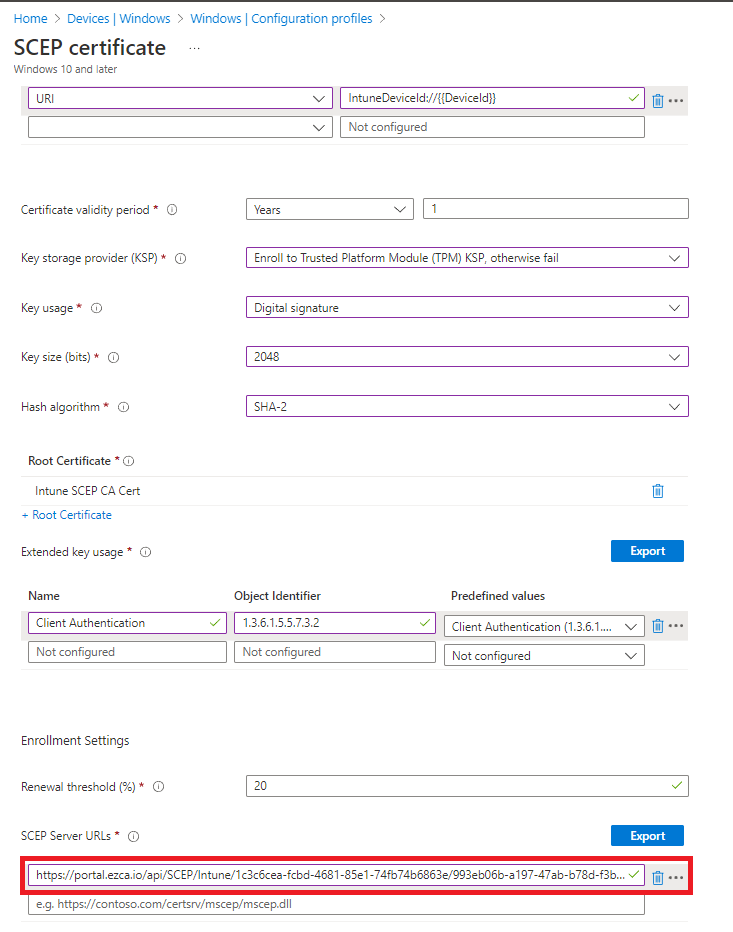The height and width of the screenshot is (932, 733).
Task: Delete the Intune SCEP CA Cert
Action: click(658, 491)
